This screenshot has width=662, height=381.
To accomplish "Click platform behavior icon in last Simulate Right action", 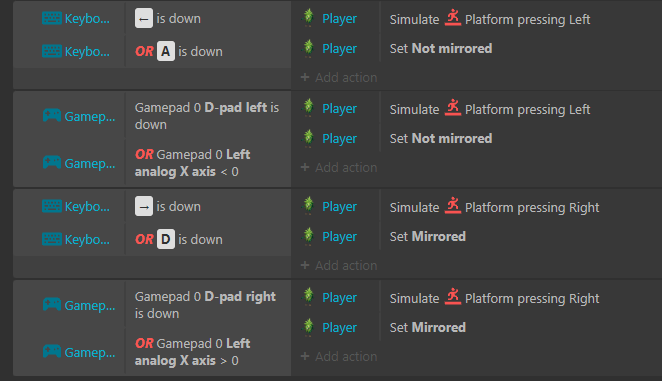I will (x=453, y=297).
